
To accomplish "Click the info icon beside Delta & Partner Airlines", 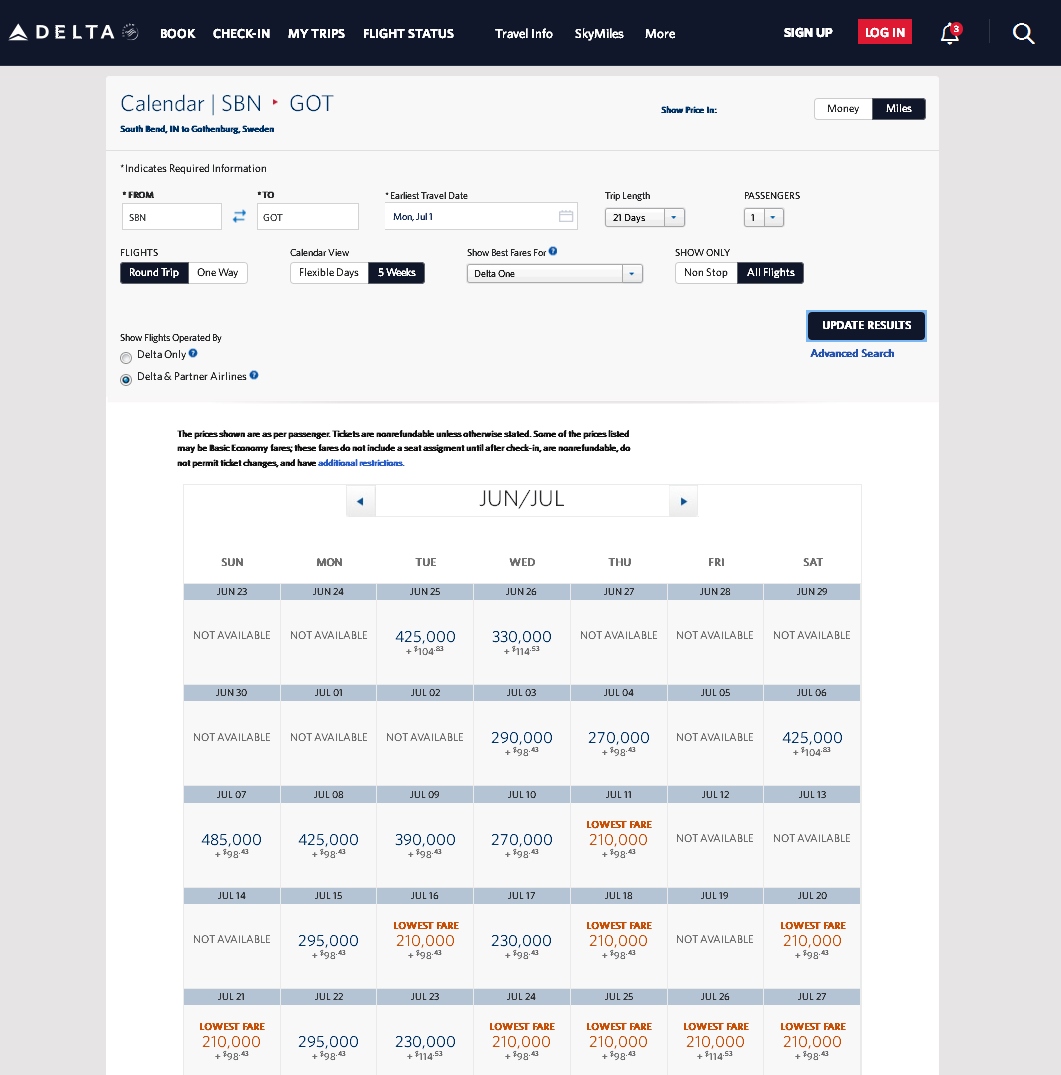I will coord(253,375).
